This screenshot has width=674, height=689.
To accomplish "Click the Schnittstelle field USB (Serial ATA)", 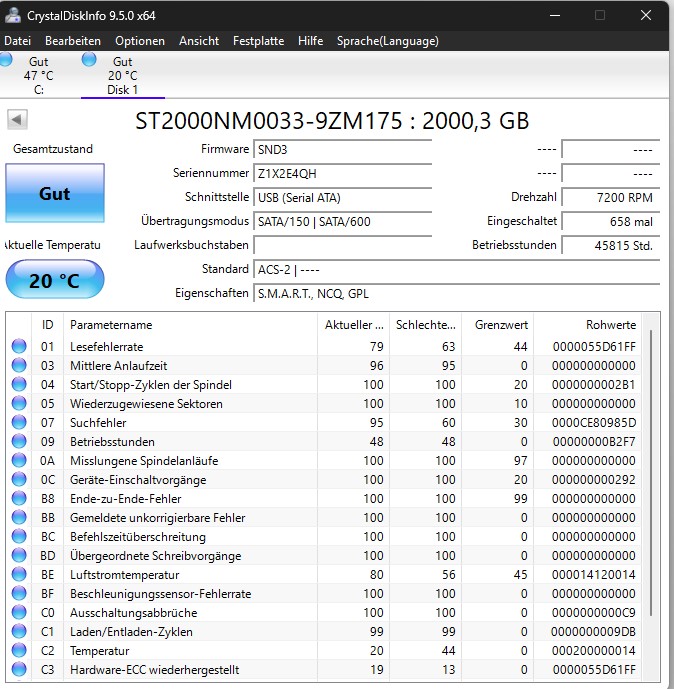I will pos(342,198).
